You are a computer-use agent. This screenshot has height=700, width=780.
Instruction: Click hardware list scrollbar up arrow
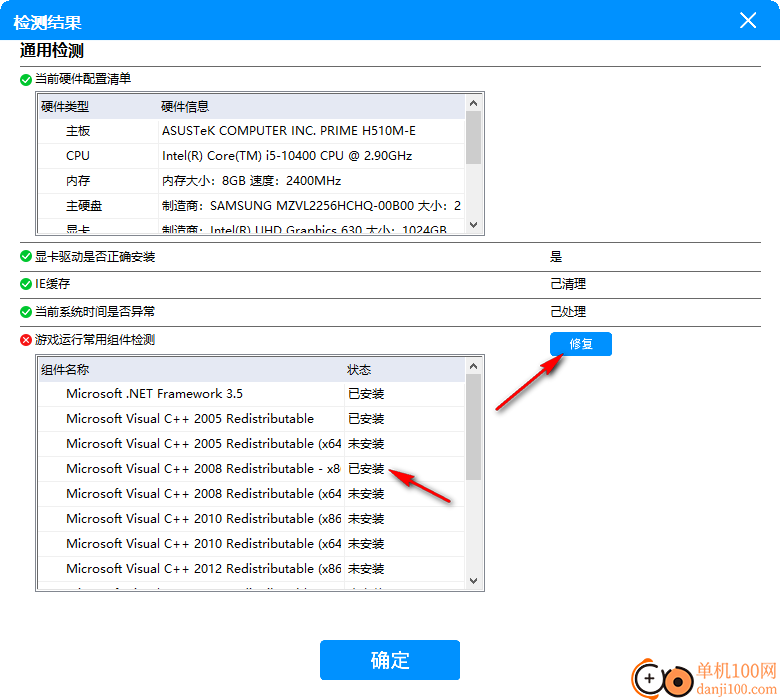coord(473,103)
